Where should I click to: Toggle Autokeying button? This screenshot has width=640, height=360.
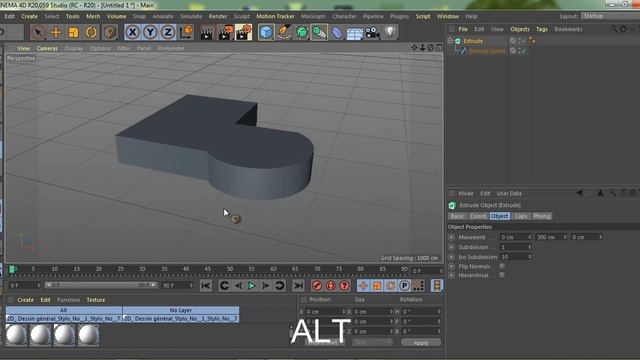click(x=331, y=286)
